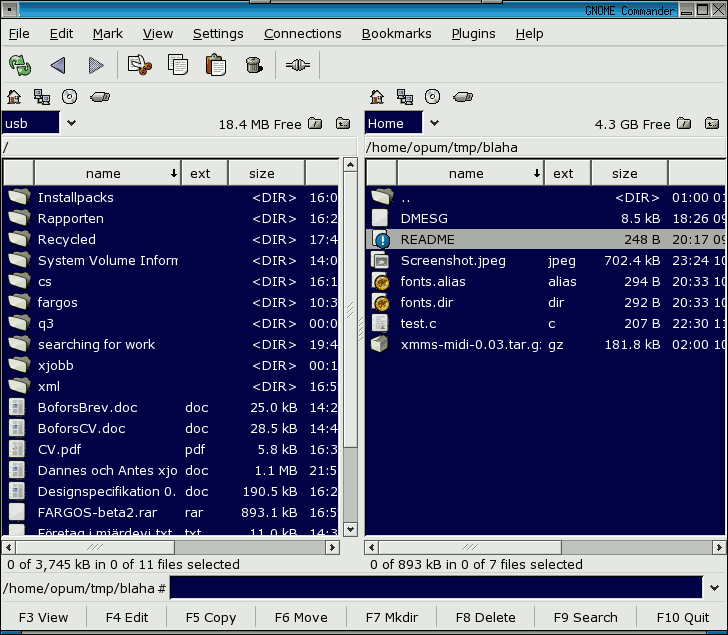Click the remote connection plug icon
Image resolution: width=728 pixels, height=635 pixels.
coord(298,66)
